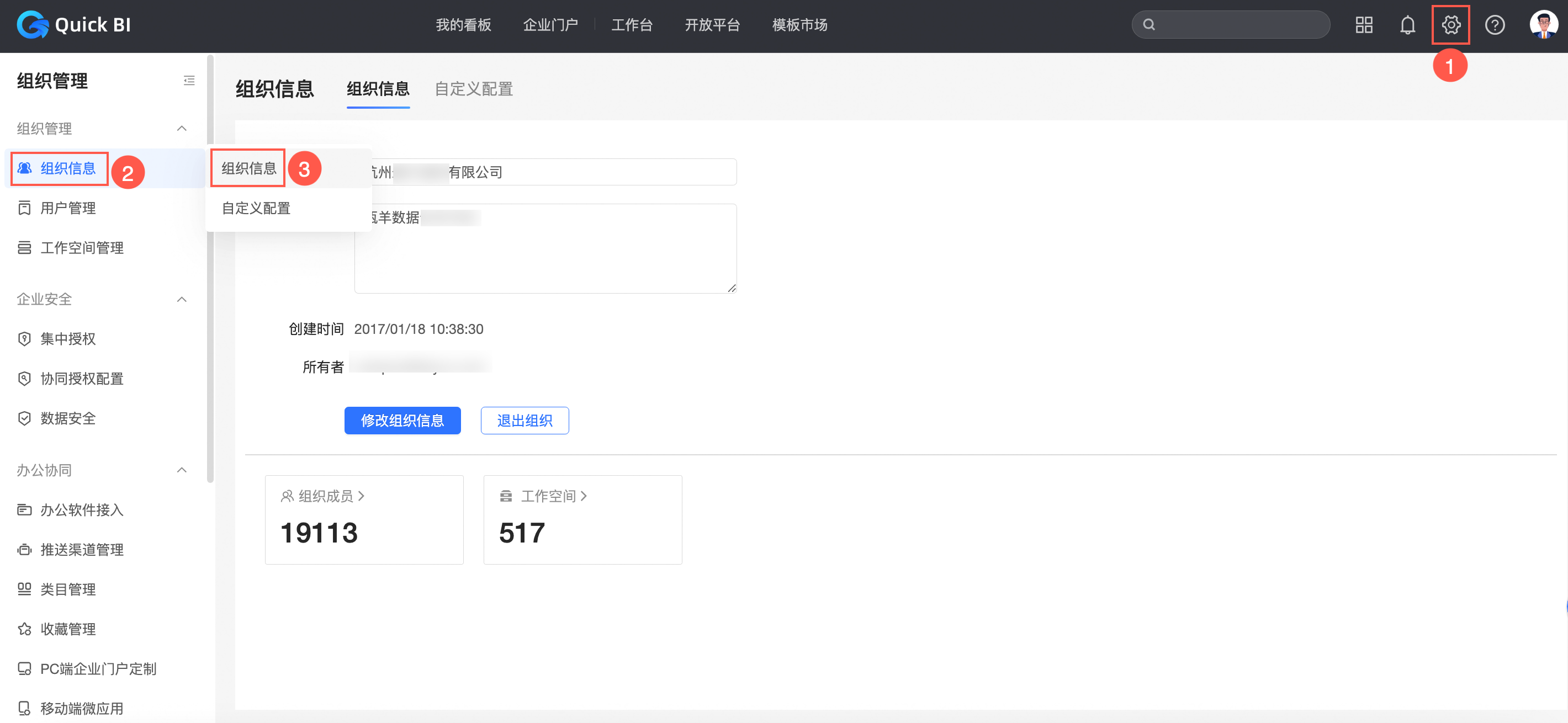Collapse the 组织管理 sidebar group
This screenshot has width=1568, height=723.
[182, 129]
